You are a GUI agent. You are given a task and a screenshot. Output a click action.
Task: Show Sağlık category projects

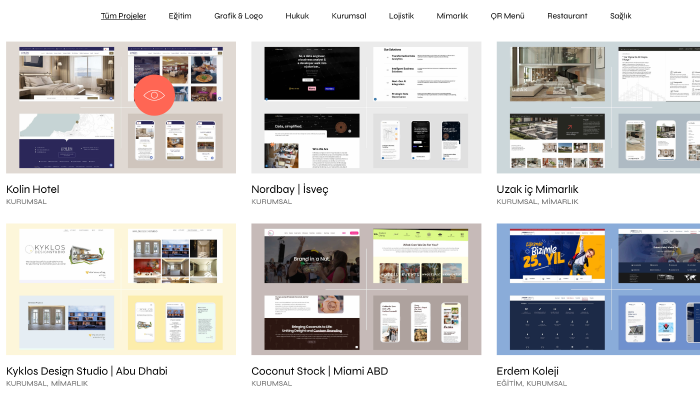[x=621, y=16]
